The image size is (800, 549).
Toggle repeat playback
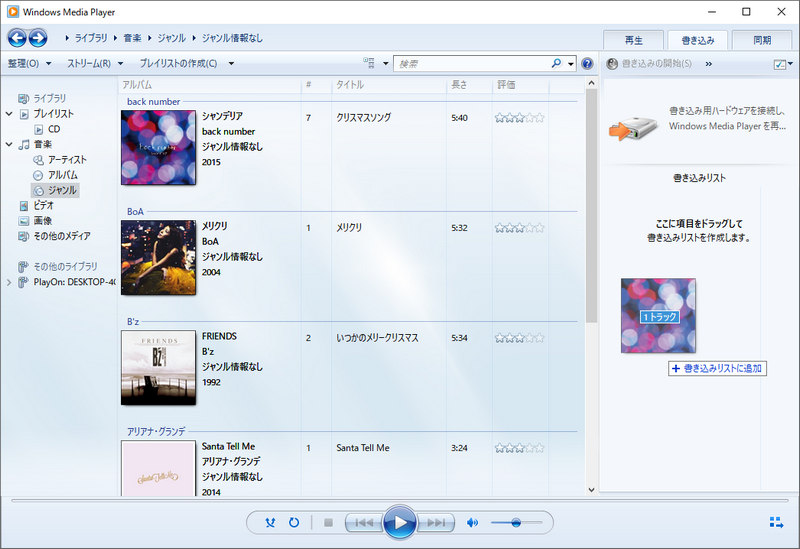pos(294,522)
